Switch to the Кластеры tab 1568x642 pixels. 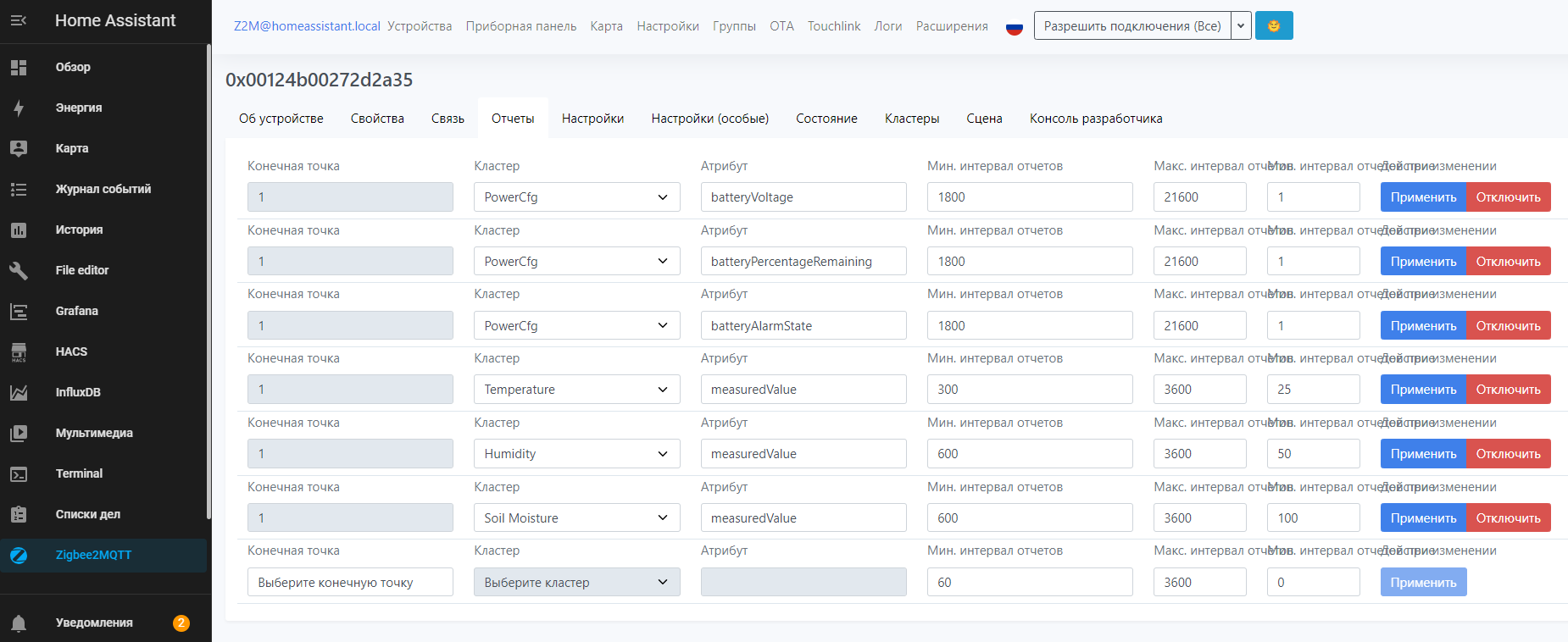tap(911, 119)
